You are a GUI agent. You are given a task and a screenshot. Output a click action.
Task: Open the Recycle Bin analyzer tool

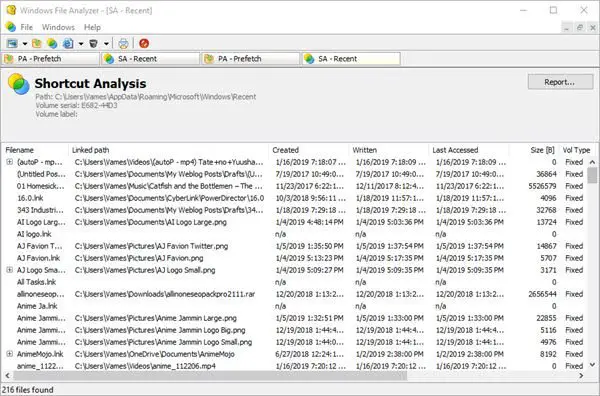[93, 43]
